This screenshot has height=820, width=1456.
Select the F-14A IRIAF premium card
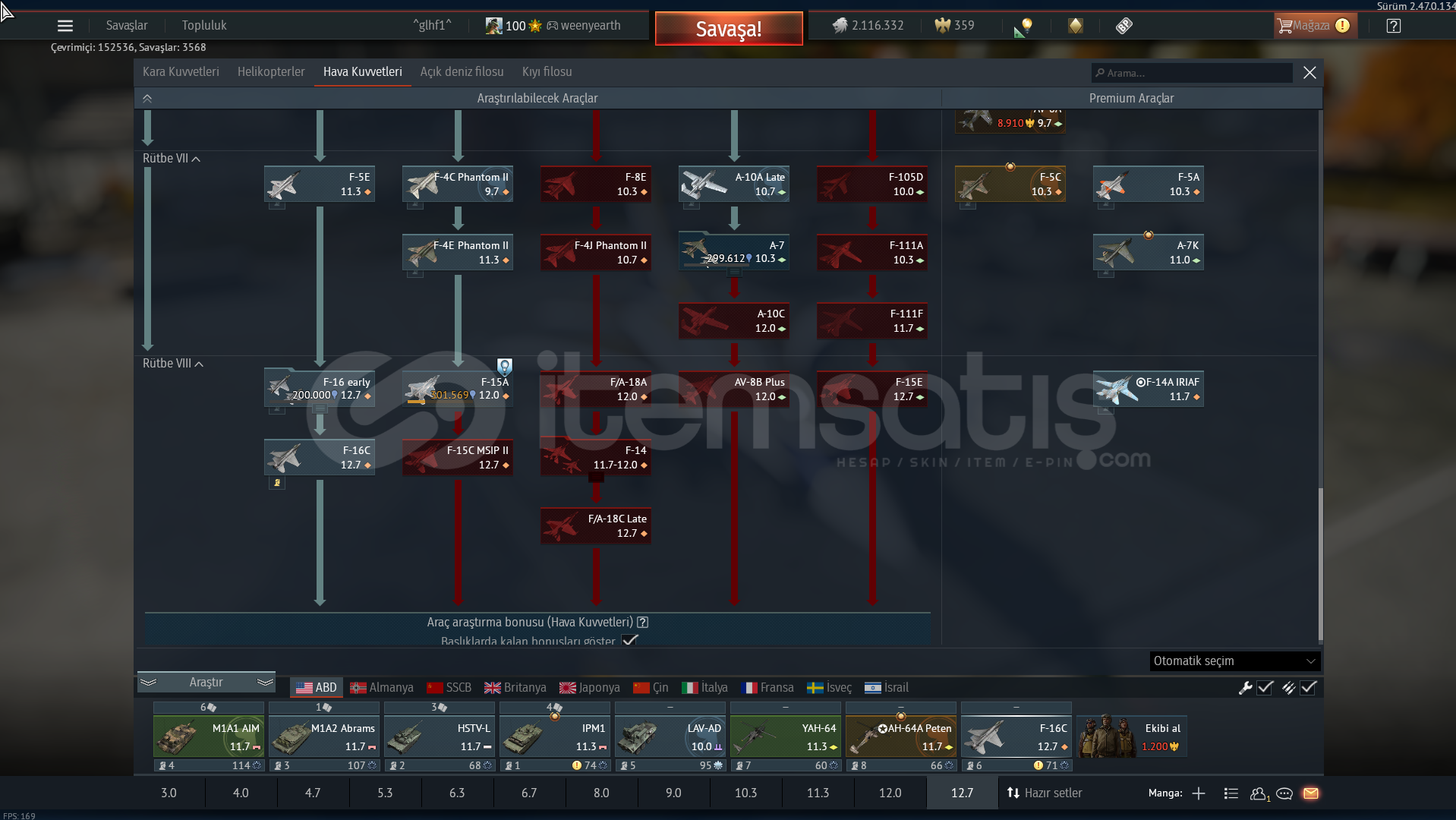[1149, 389]
